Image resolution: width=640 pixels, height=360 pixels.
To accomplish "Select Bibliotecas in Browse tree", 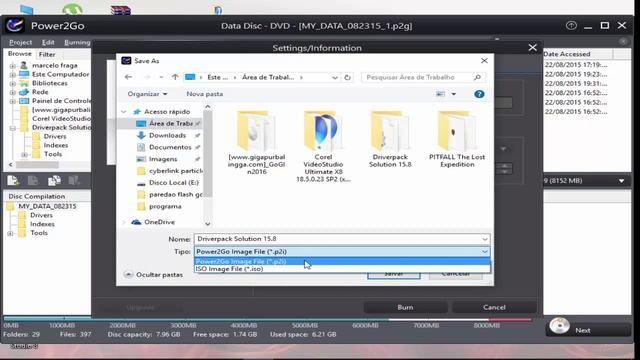I will (49, 83).
